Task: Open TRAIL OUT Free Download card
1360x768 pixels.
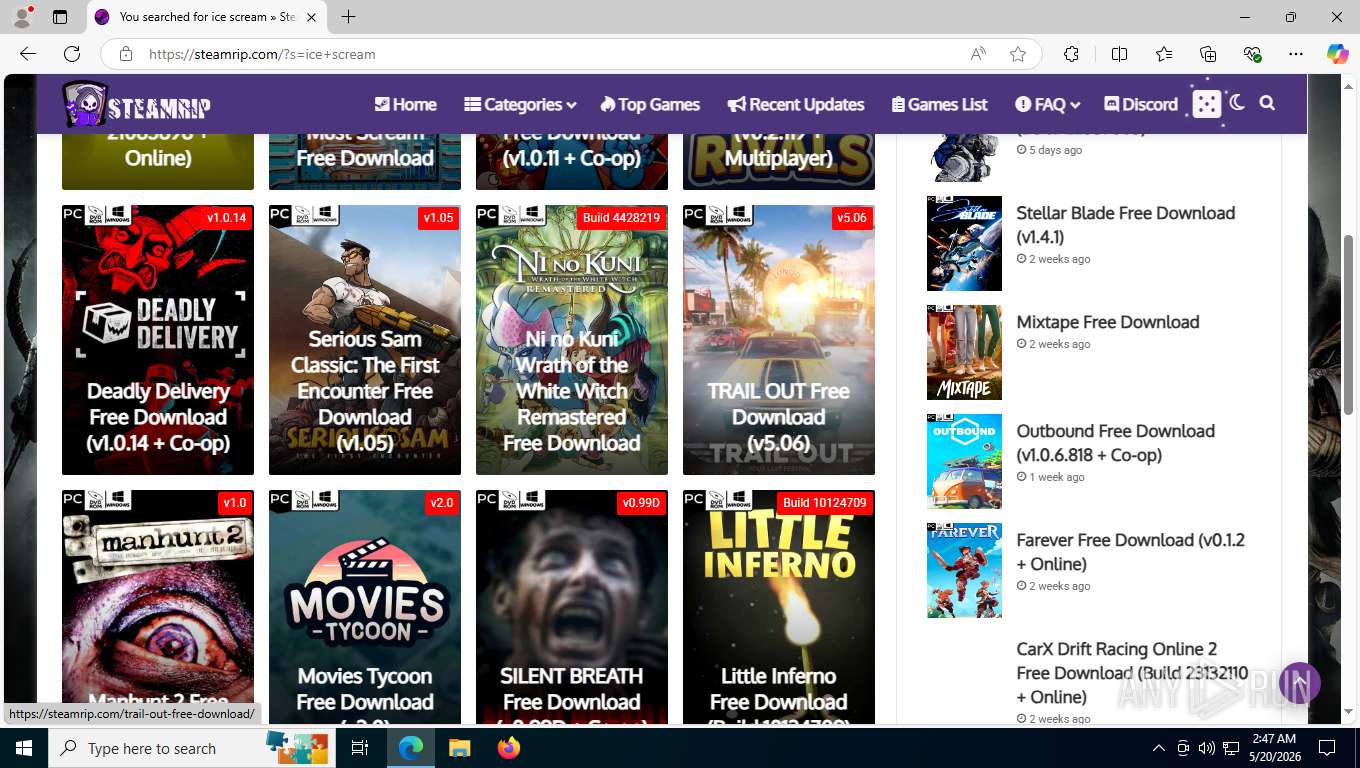Action: coord(779,340)
